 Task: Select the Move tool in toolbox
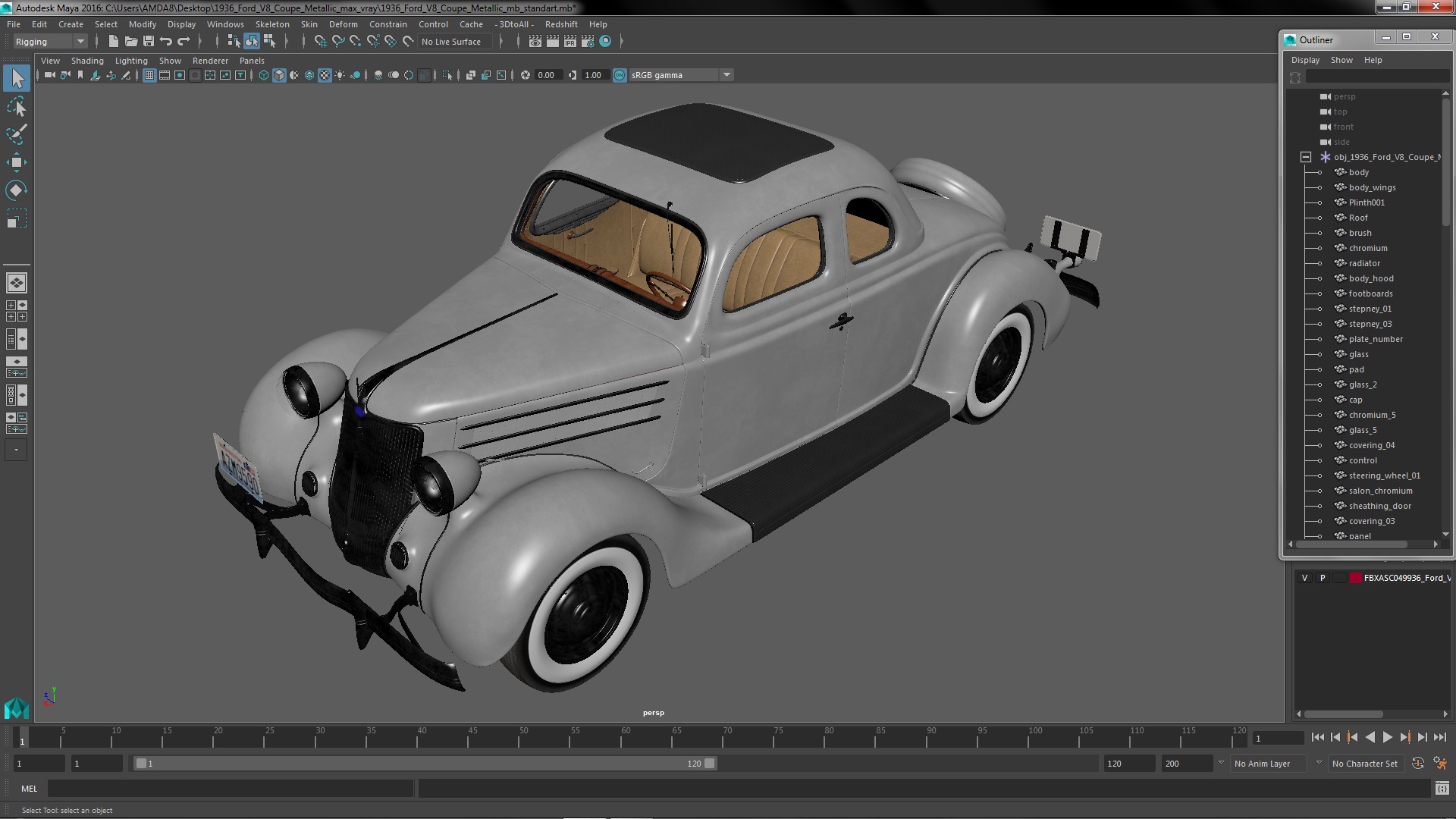pyautogui.click(x=16, y=162)
